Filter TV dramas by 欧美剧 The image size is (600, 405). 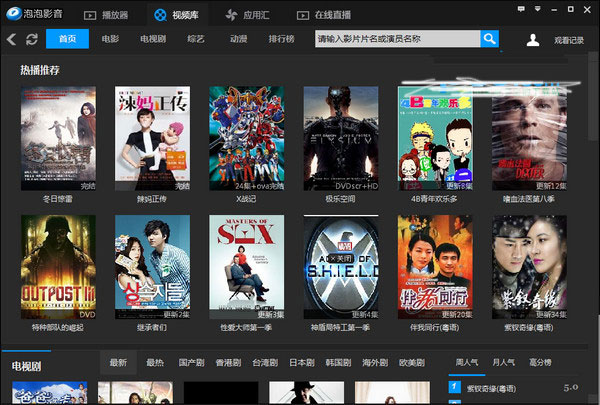click(412, 363)
